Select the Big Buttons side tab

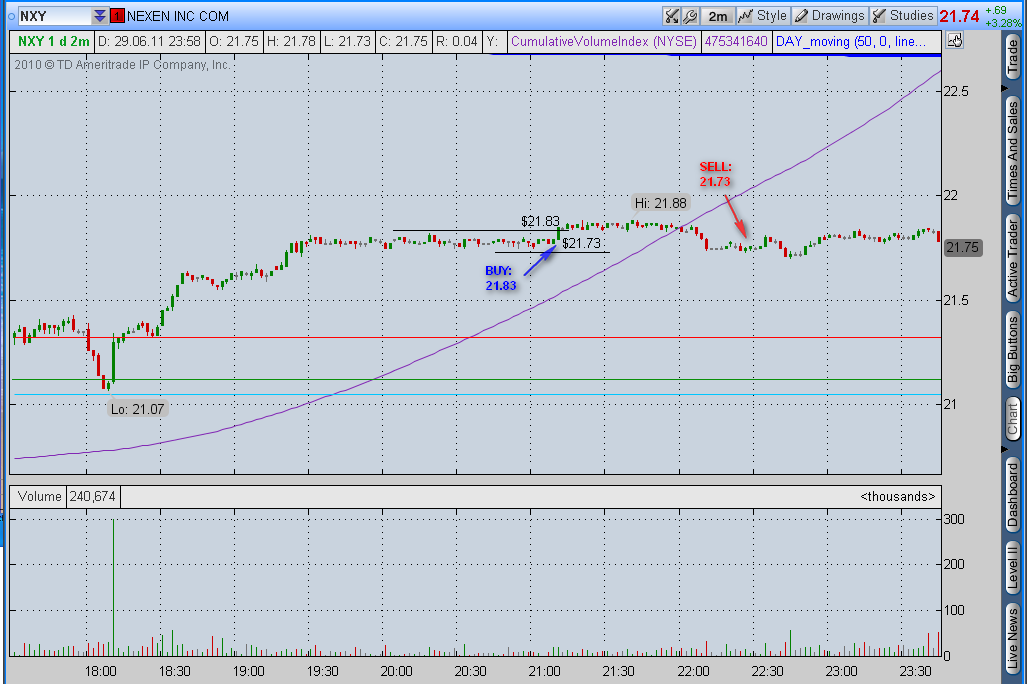coord(1013,350)
